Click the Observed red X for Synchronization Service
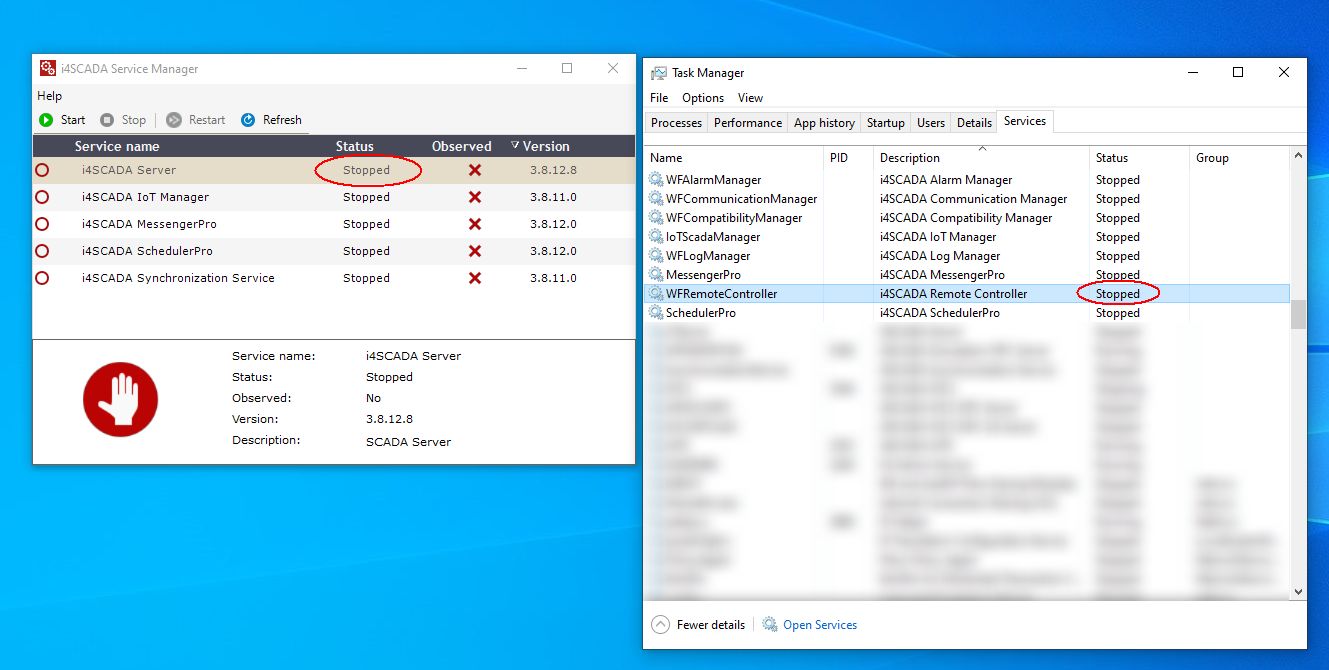 pyautogui.click(x=475, y=278)
